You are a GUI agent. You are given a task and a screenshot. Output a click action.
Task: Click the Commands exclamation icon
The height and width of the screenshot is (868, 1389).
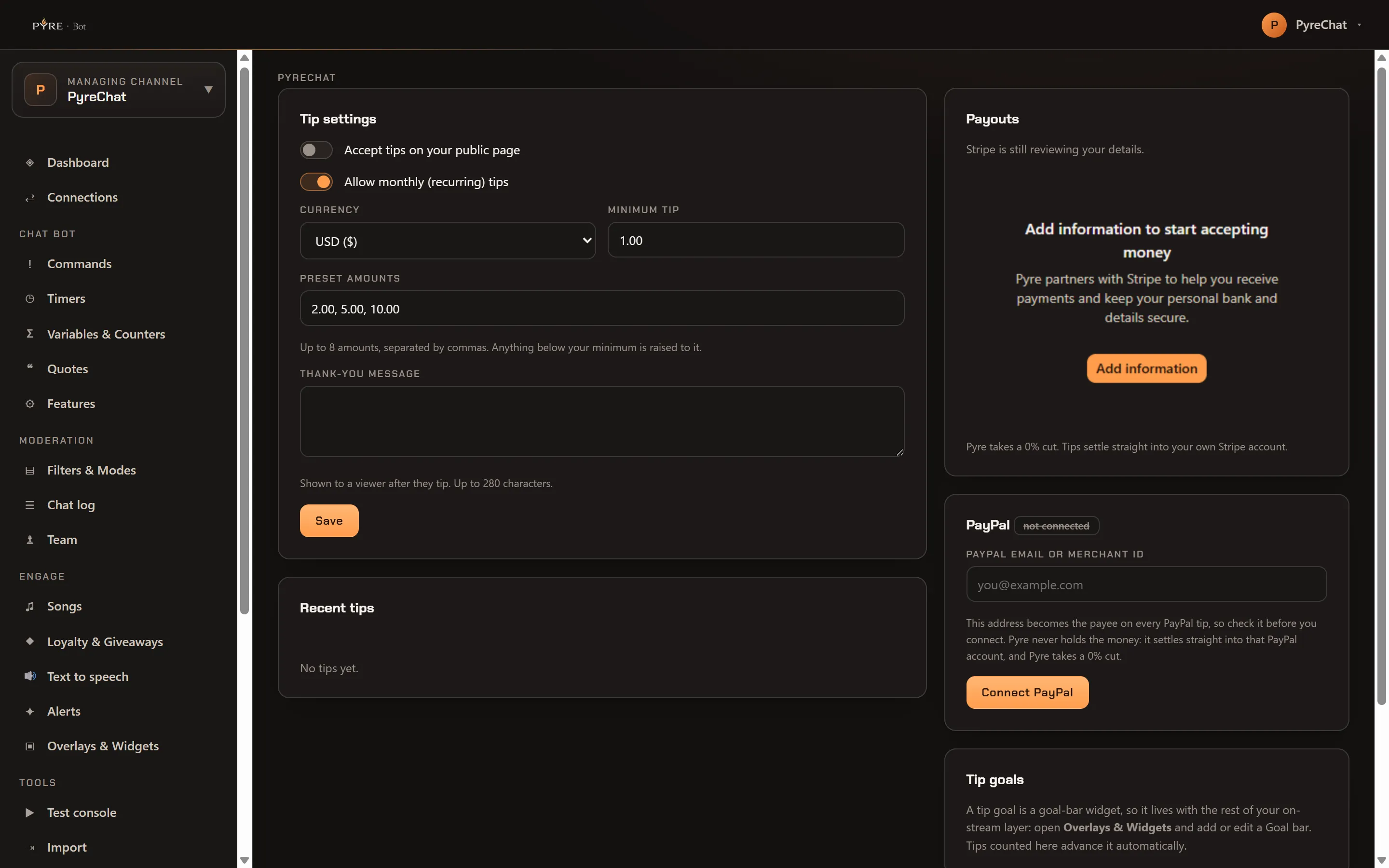click(x=30, y=264)
